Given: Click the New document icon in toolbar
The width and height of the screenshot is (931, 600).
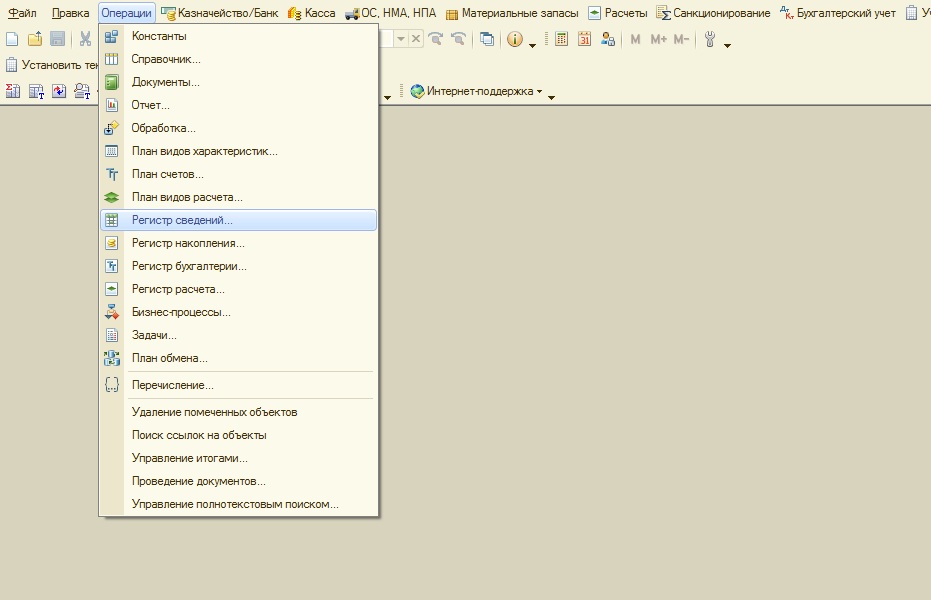Looking at the screenshot, I should click(12, 39).
